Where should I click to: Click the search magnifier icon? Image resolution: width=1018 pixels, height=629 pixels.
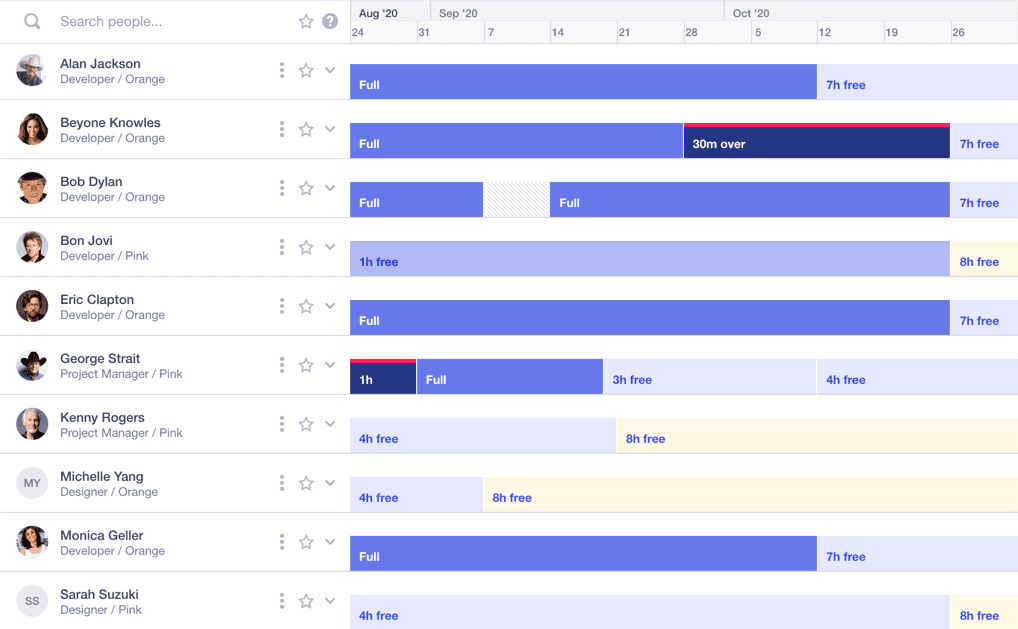click(x=32, y=21)
